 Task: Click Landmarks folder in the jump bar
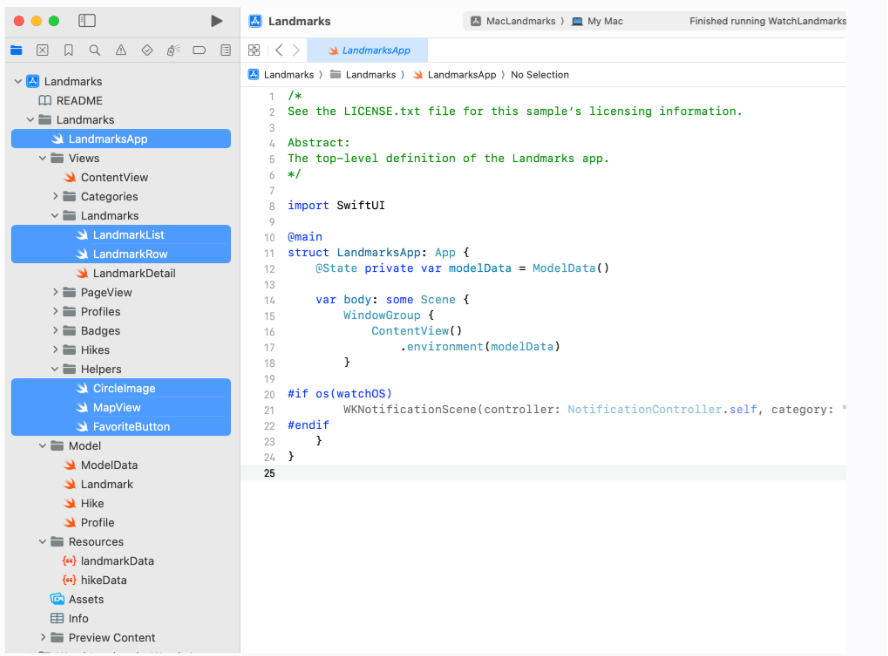363,75
